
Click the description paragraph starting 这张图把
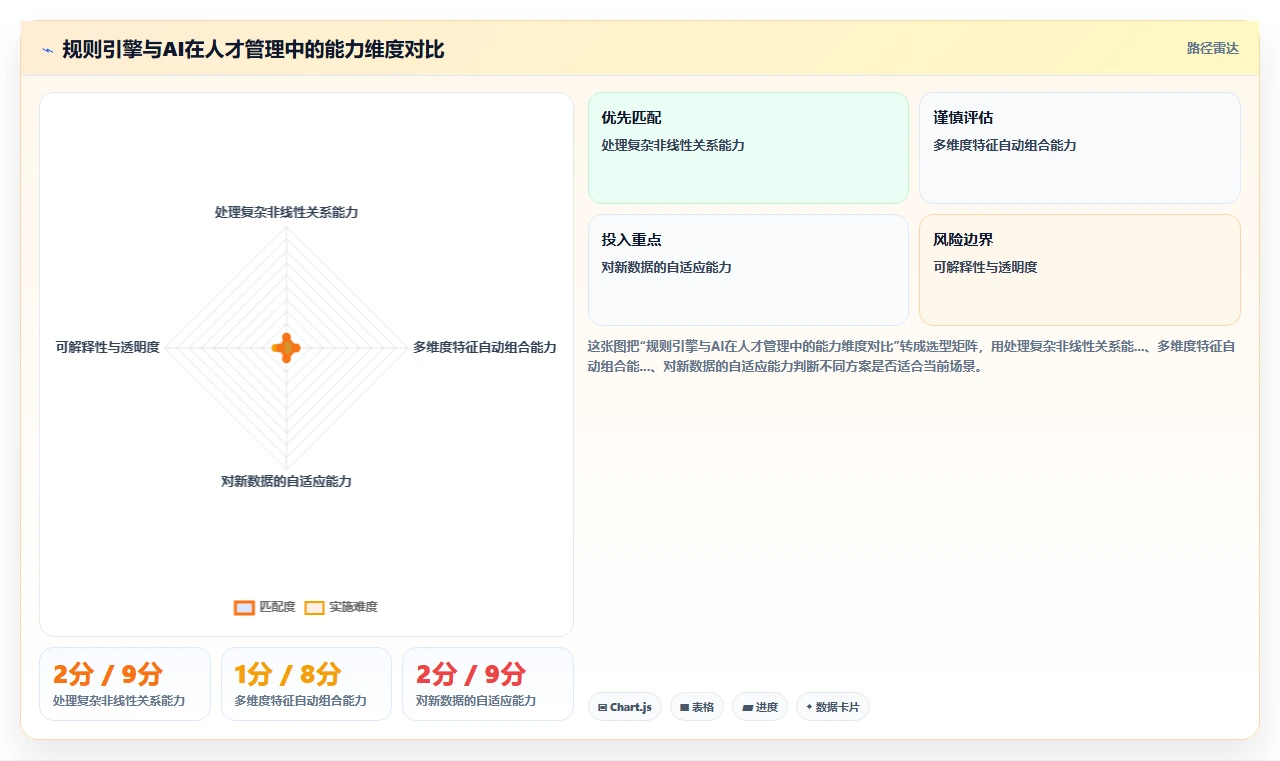(913, 356)
